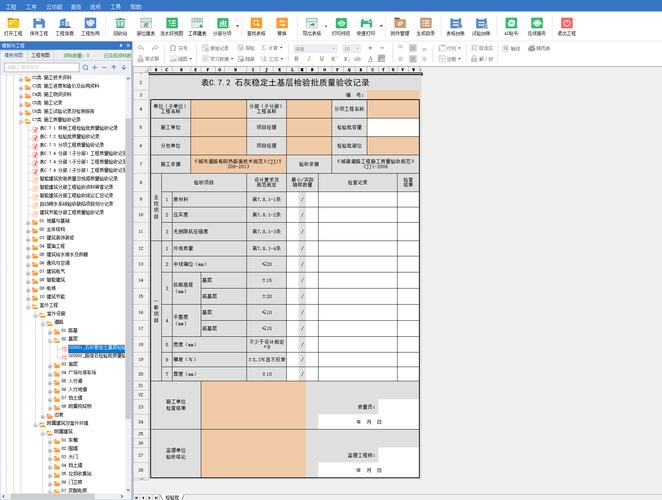
Task: Open the 回收站 recycle bin tool
Action: [120, 23]
